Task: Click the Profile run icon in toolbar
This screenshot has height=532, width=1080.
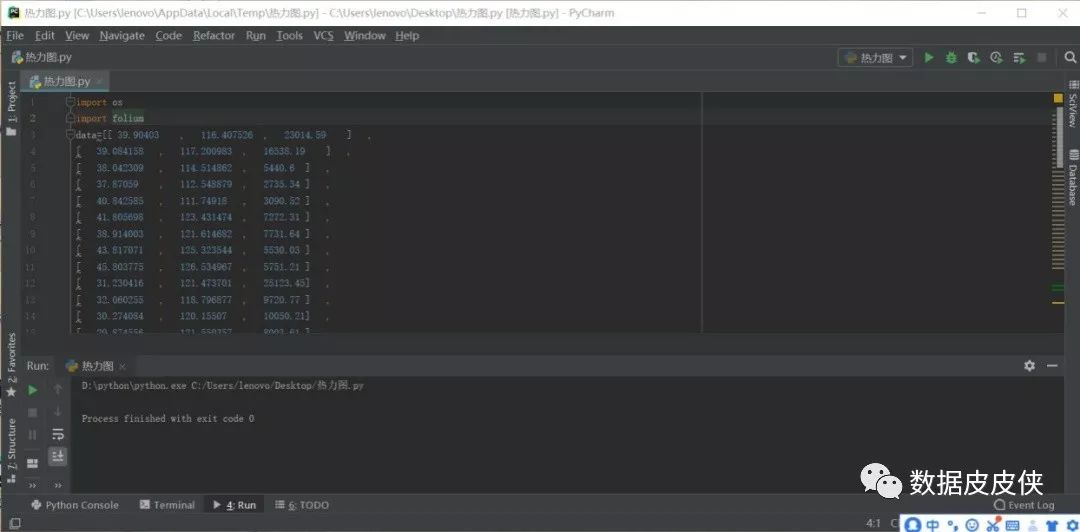Action: pyautogui.click(x=996, y=58)
